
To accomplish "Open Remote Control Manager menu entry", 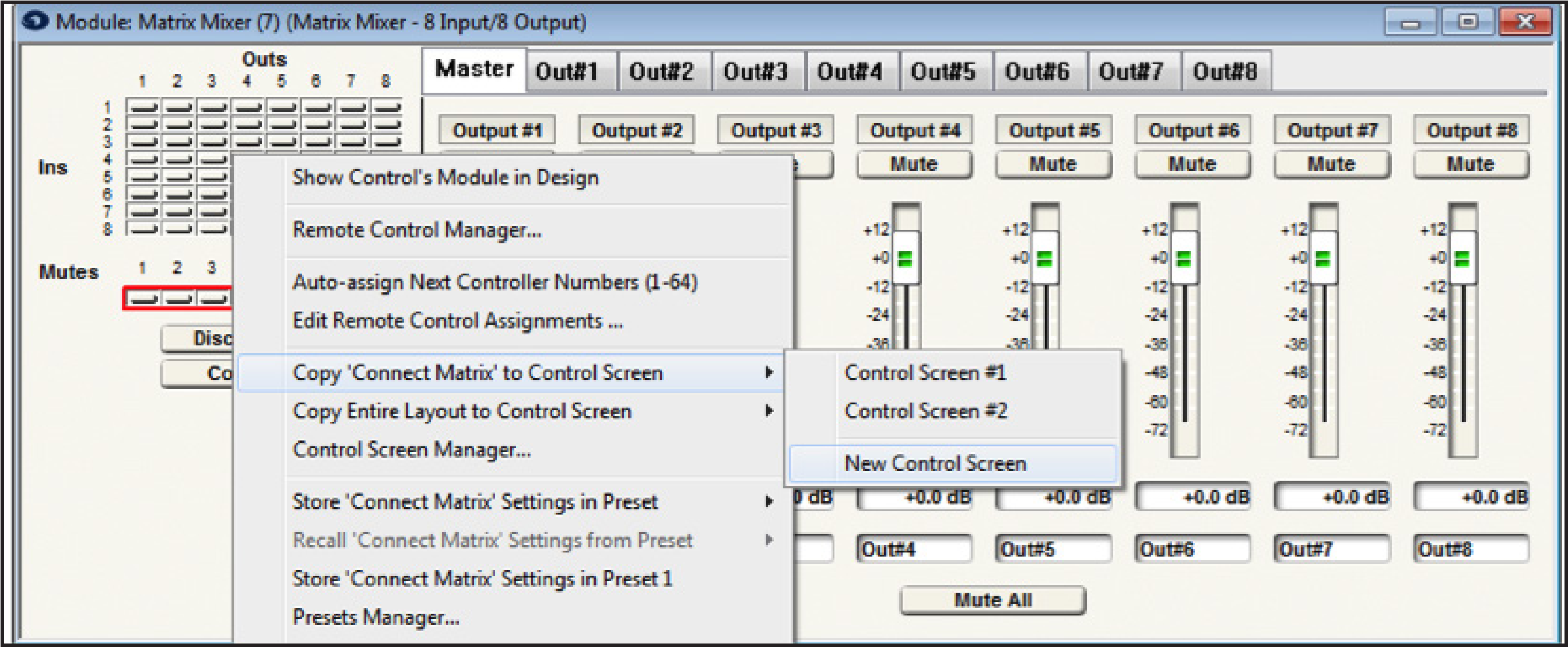I will [417, 230].
